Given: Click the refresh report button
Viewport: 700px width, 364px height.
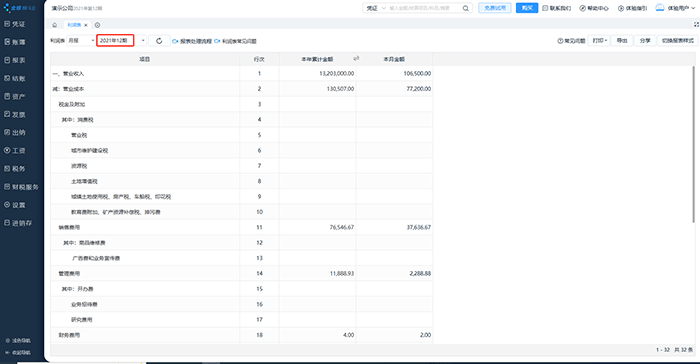Looking at the screenshot, I should click(159, 41).
